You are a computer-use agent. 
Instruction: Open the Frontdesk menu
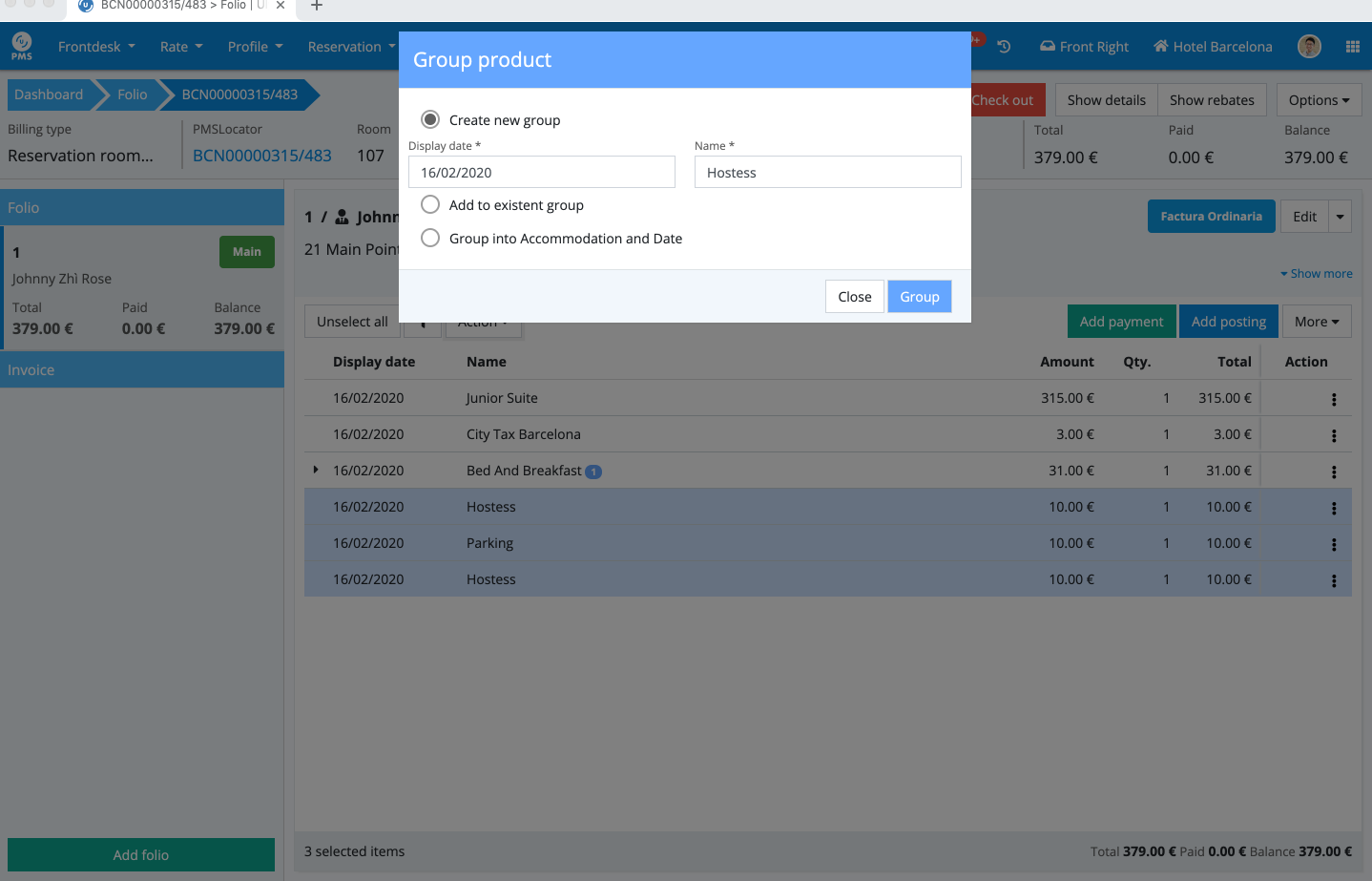pos(96,47)
